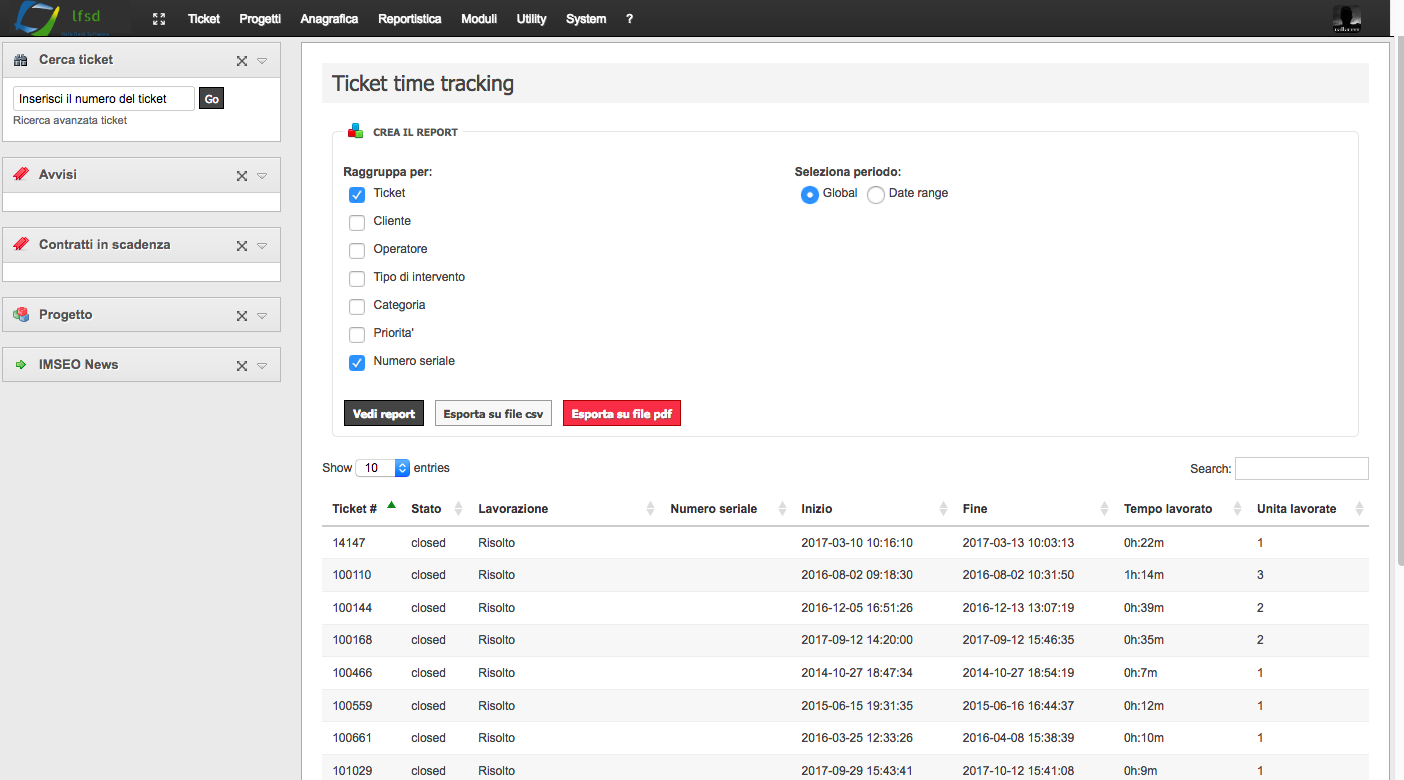Enable grouping by Operatore
1404x780 pixels.
(356, 250)
